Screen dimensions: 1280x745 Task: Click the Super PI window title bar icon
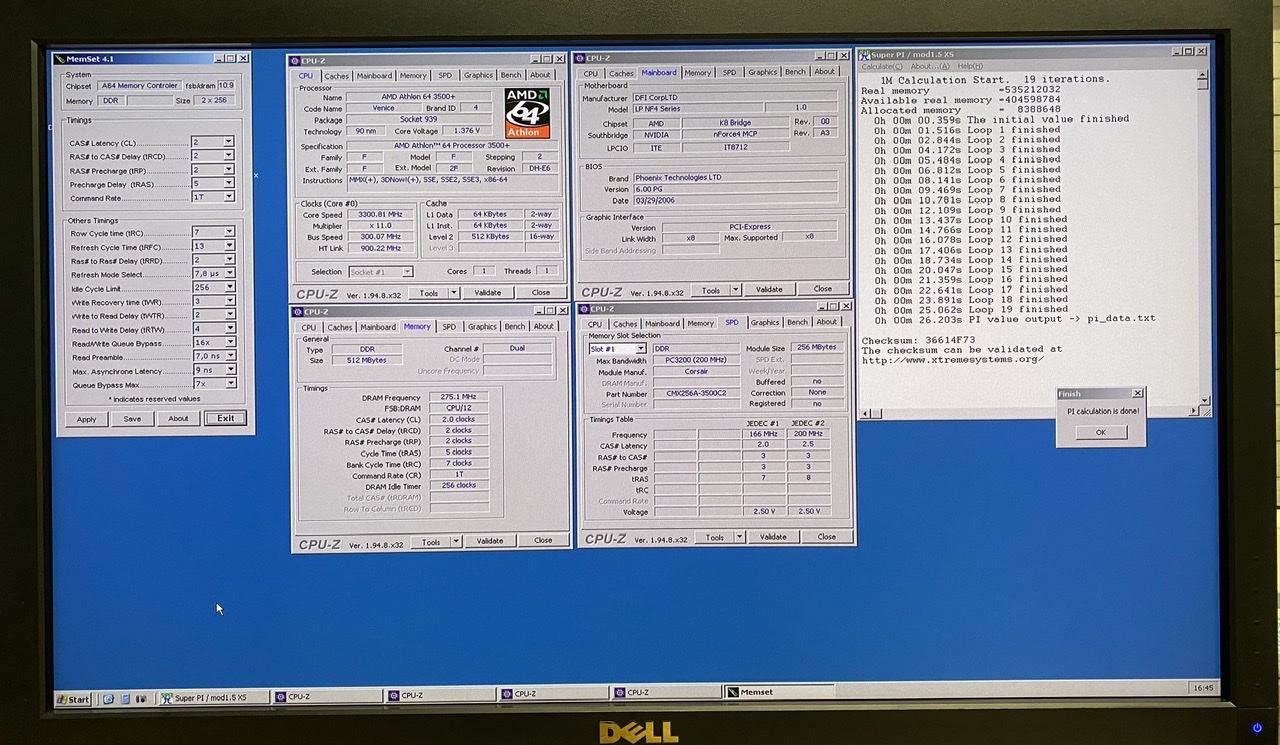864,54
